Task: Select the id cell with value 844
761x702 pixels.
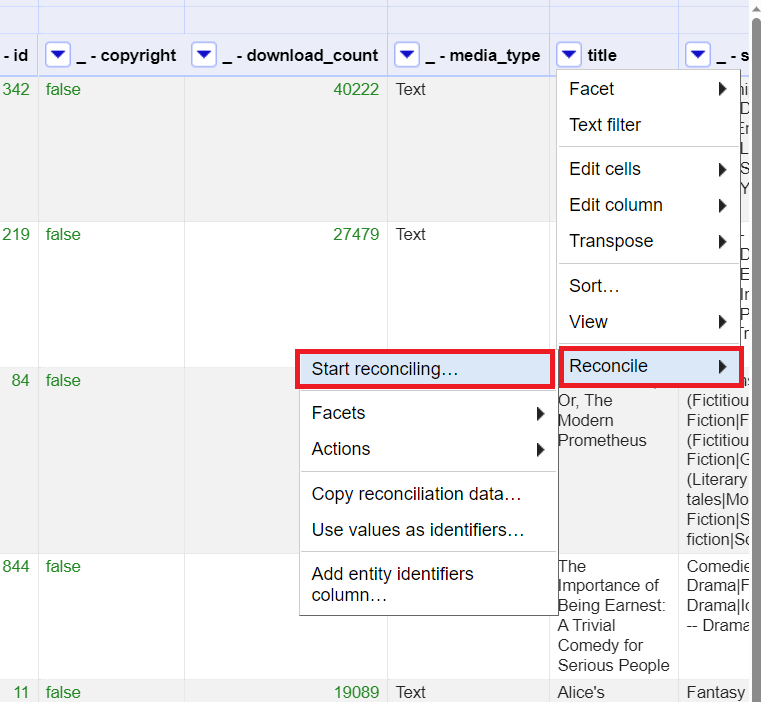Action: (x=16, y=567)
